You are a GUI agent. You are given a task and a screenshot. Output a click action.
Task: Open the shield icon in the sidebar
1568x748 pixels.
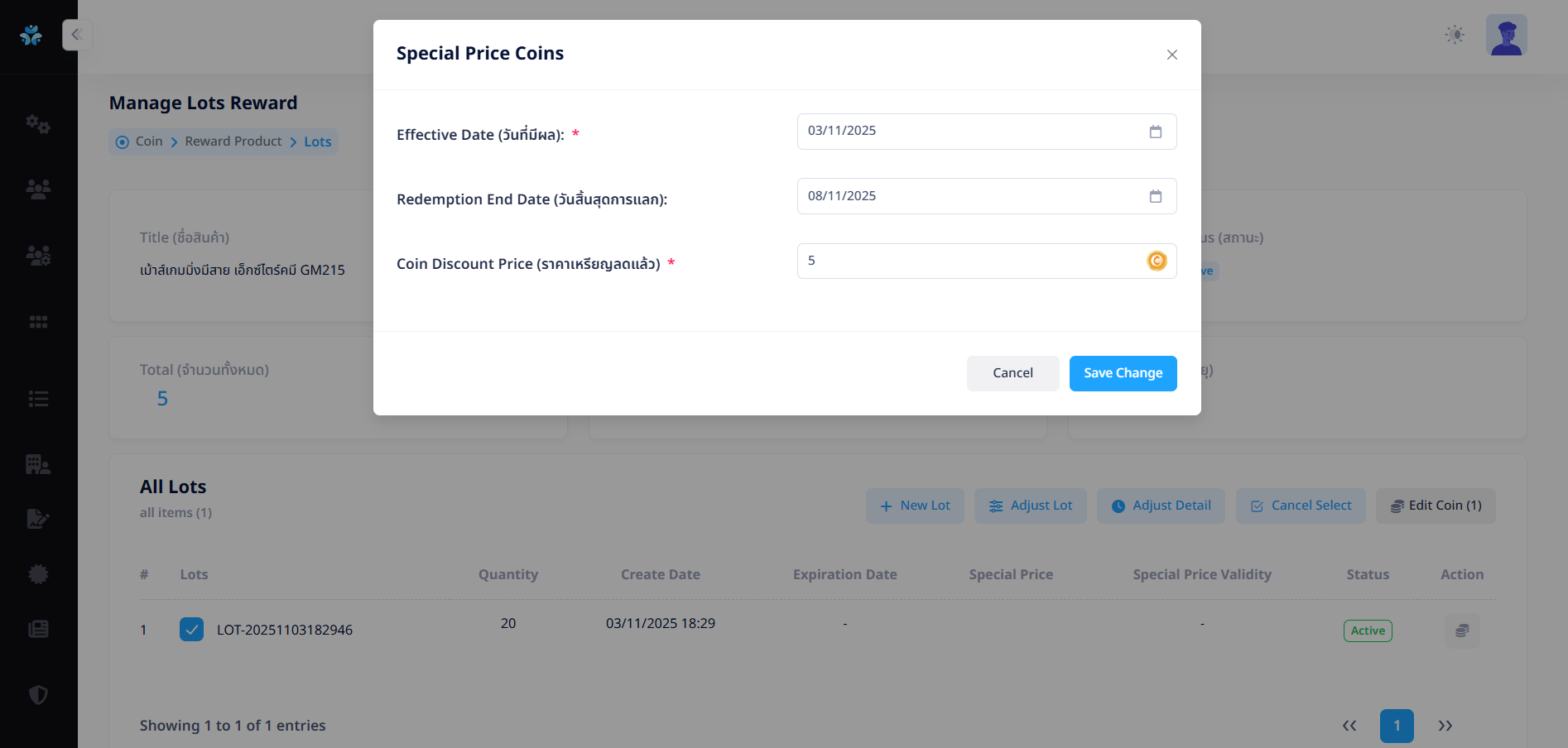38,694
